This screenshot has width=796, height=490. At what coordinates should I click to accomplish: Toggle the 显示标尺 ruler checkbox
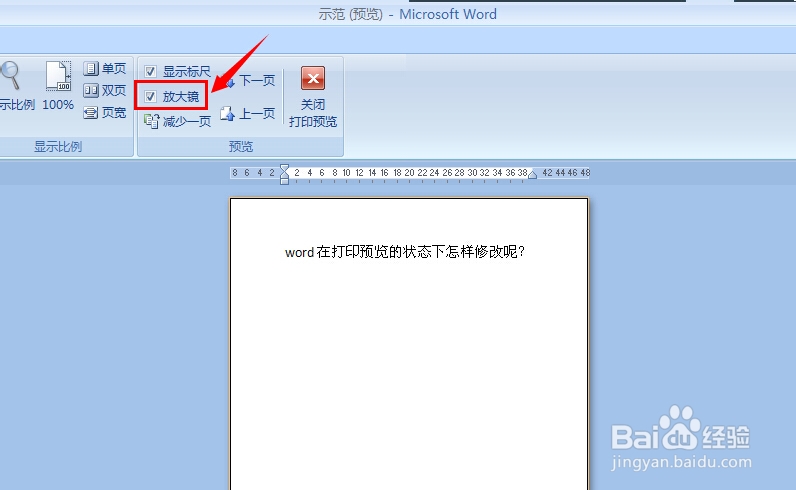click(150, 71)
